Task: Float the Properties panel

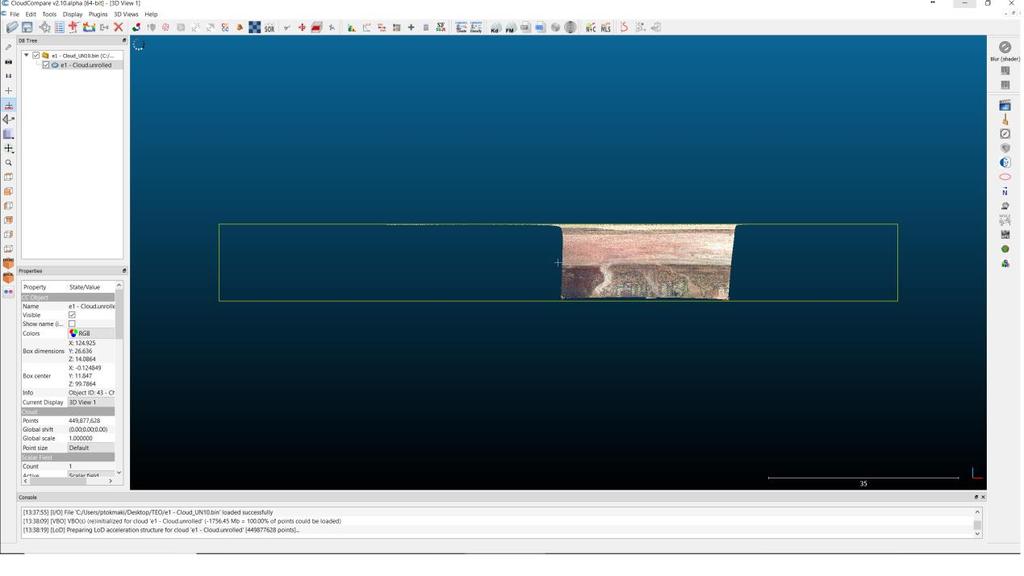Action: (x=124, y=270)
